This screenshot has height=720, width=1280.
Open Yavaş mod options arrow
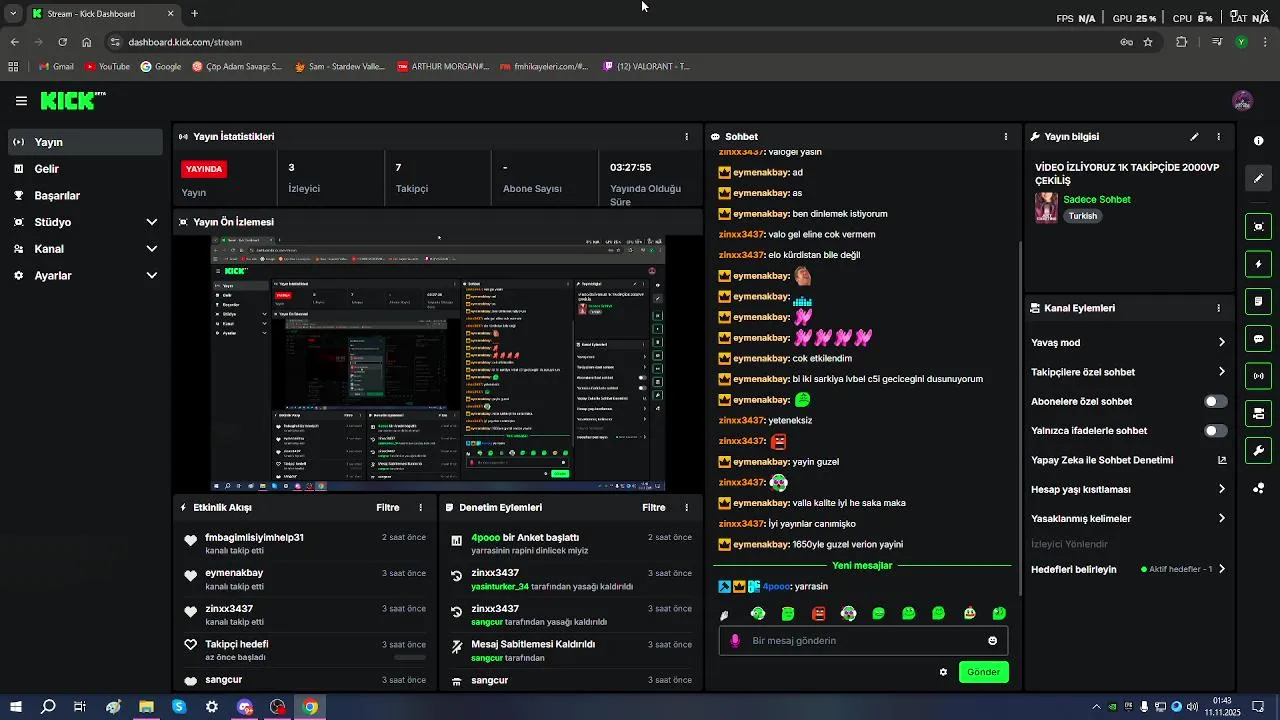(1221, 343)
